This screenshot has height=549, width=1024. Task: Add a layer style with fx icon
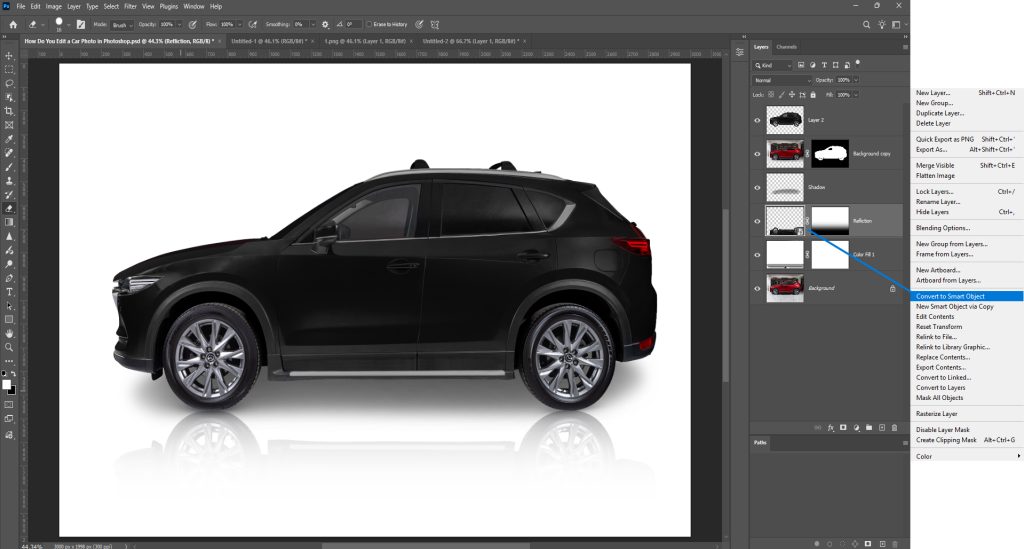[x=831, y=428]
